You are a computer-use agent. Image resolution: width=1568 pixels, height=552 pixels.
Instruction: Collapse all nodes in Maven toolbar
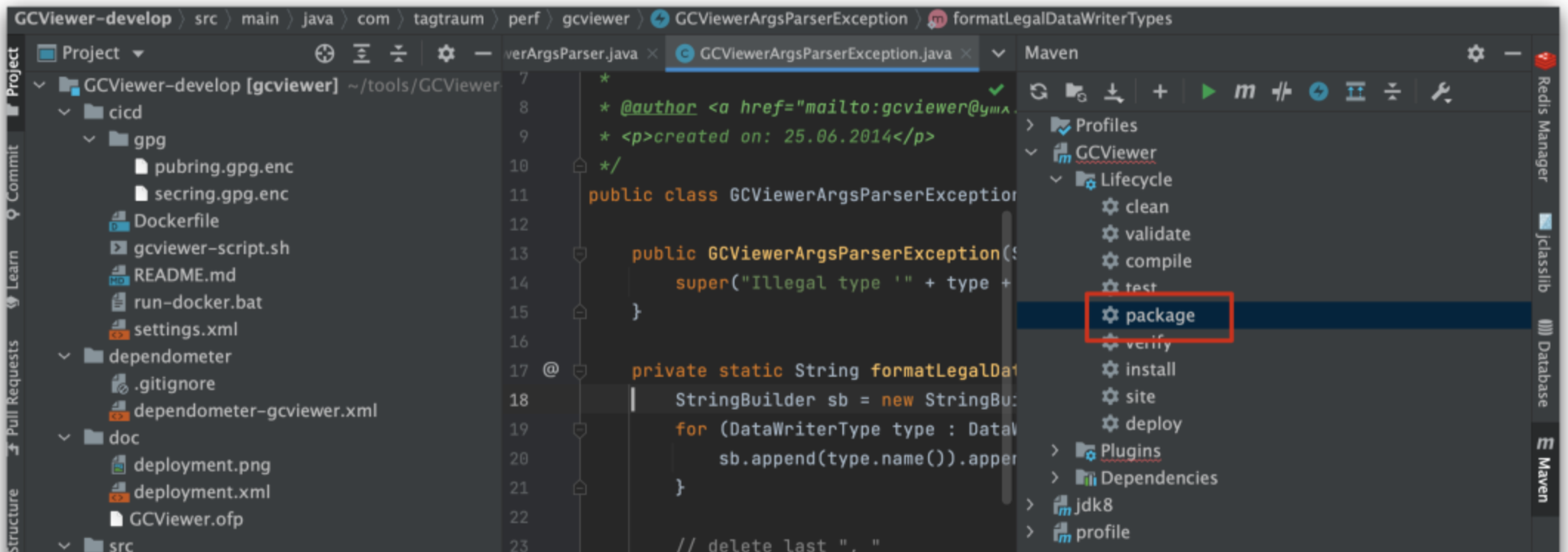pyautogui.click(x=1392, y=92)
